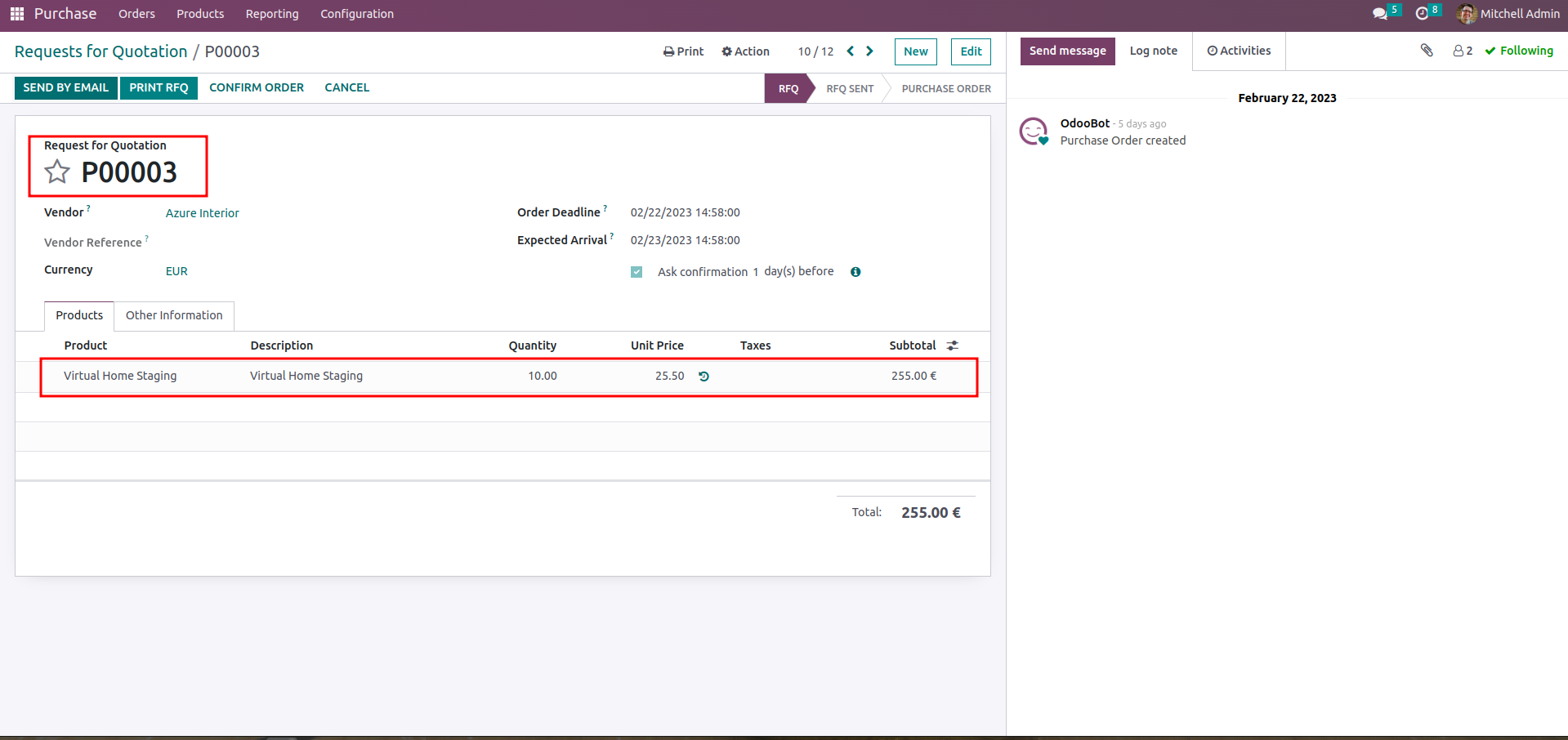Click Order Deadline date 02/22/2023 14:58:00
The image size is (1568, 740).
(686, 212)
